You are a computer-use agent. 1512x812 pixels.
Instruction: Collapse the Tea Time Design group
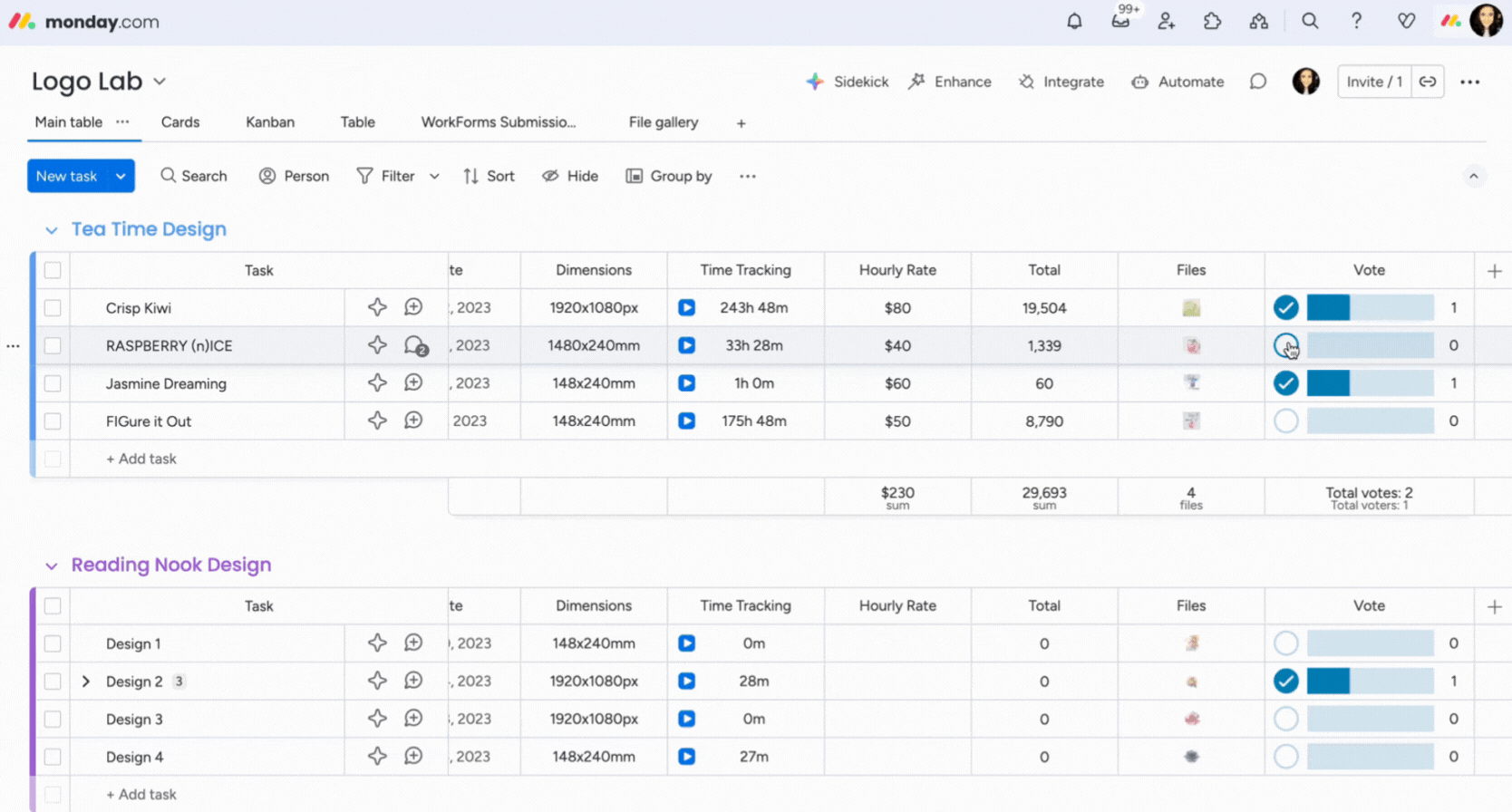coord(52,230)
